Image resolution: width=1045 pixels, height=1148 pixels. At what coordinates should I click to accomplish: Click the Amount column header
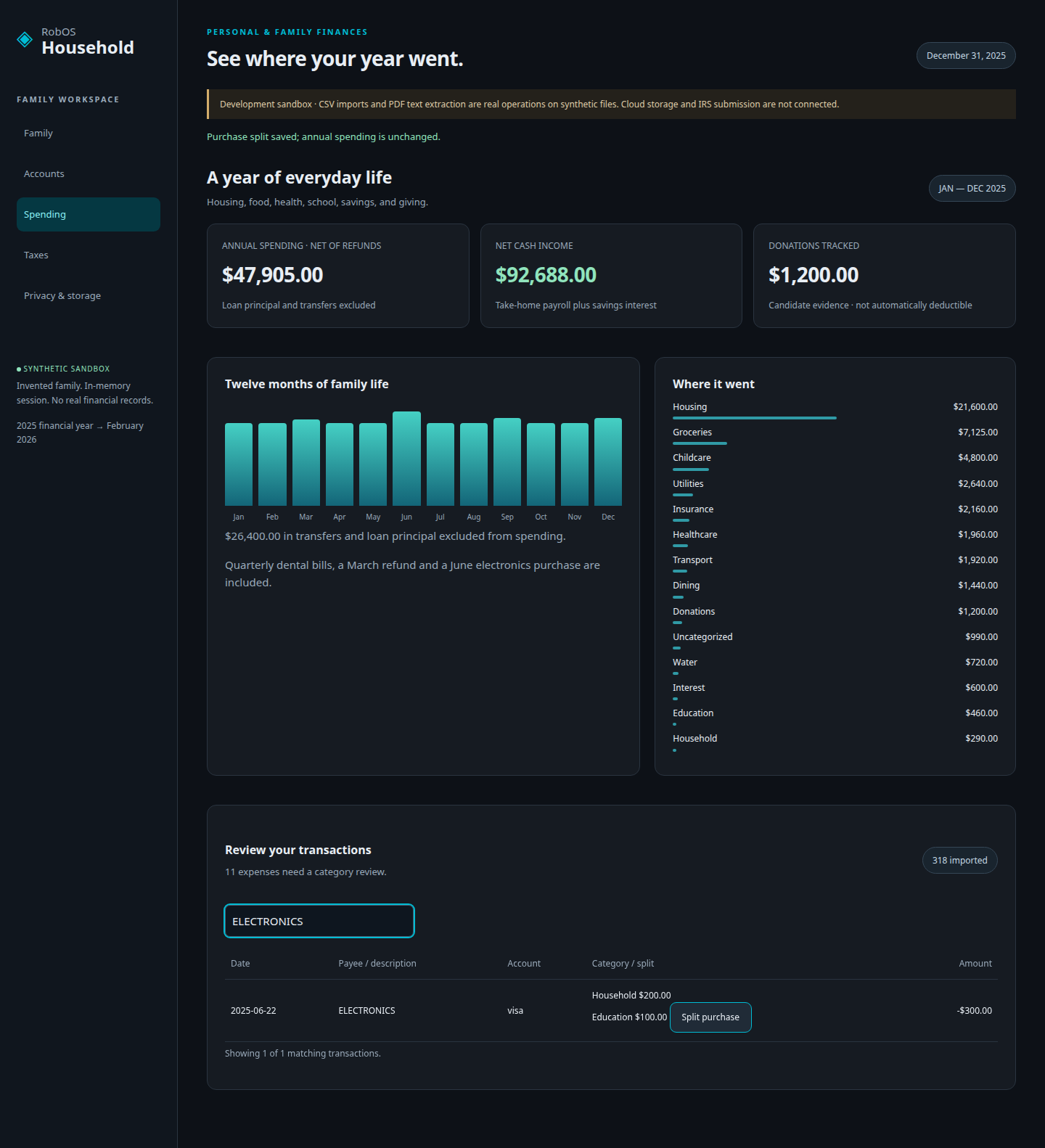tap(975, 964)
